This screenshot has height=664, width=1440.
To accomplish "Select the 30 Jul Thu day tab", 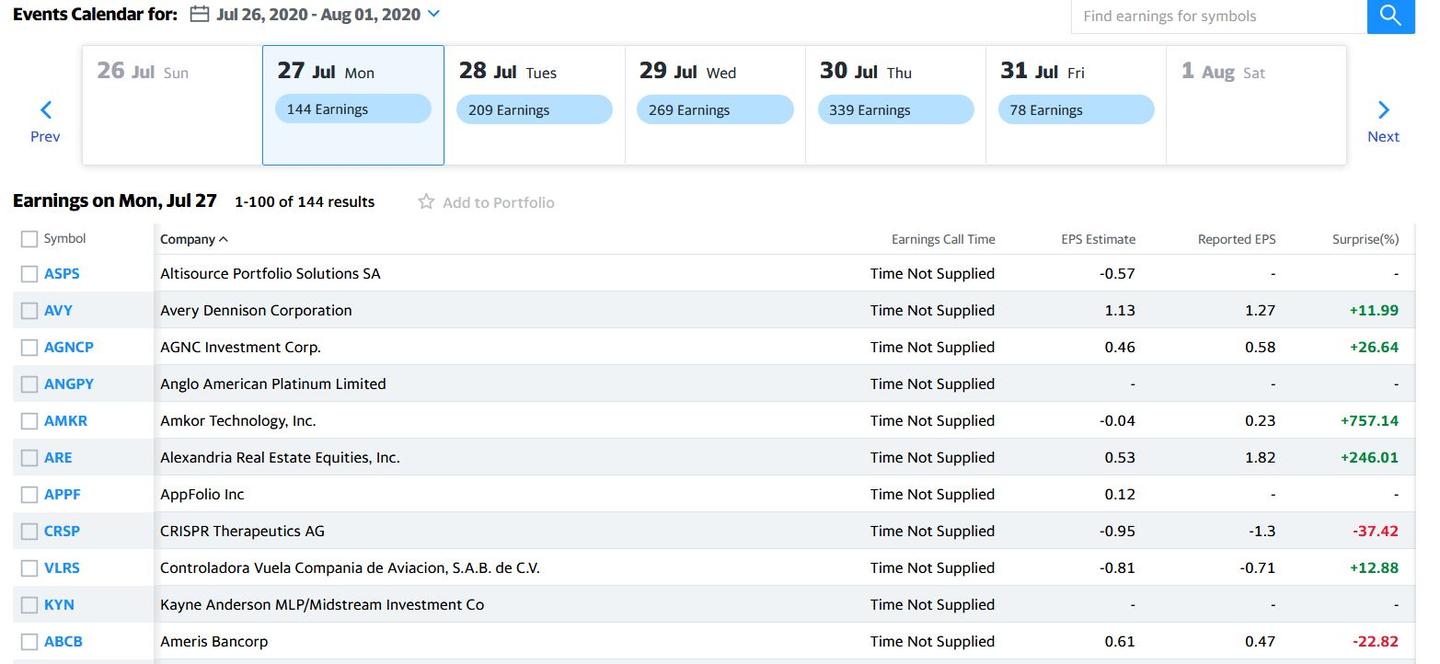I will [x=895, y=105].
